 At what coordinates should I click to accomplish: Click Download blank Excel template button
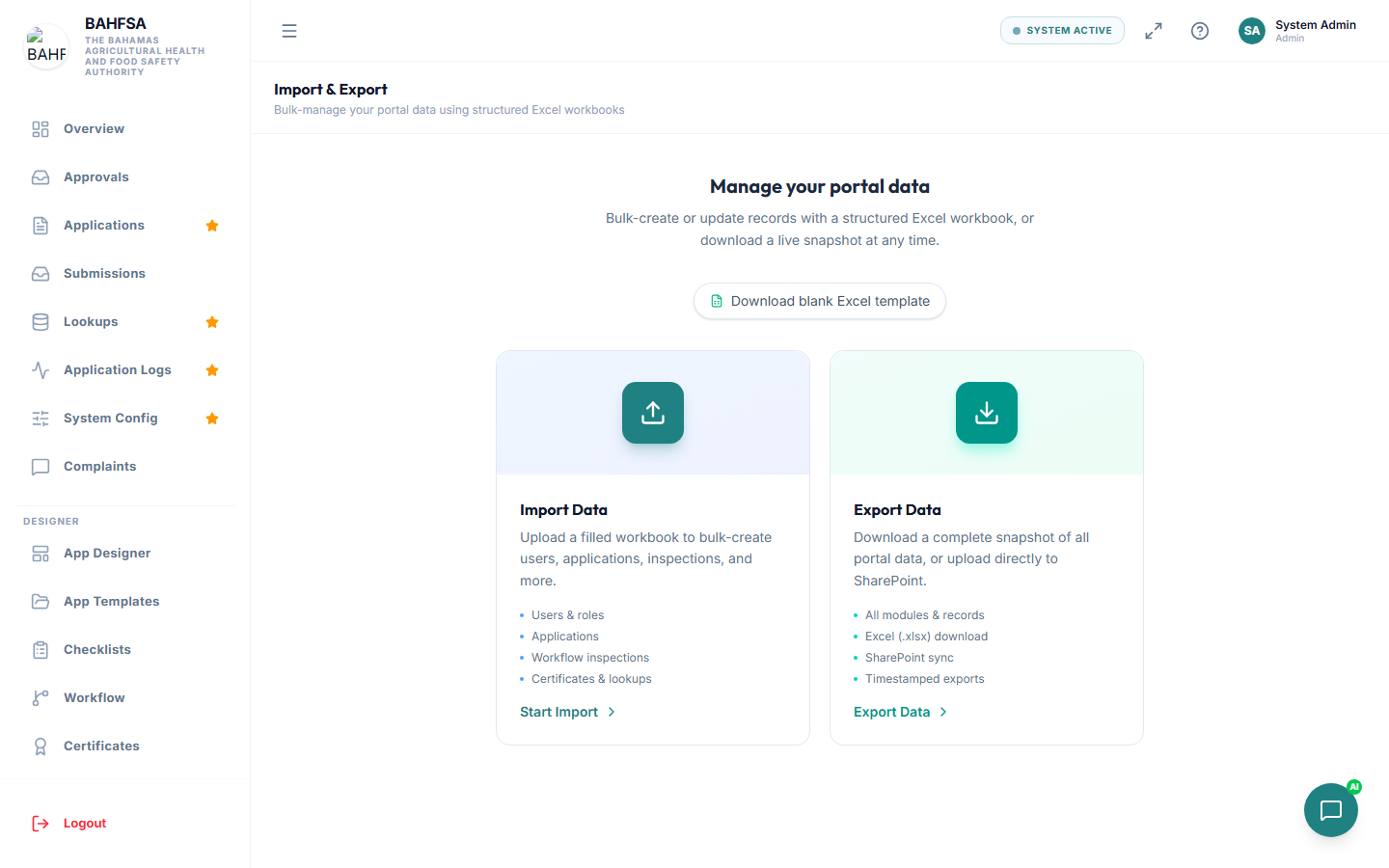coord(820,301)
